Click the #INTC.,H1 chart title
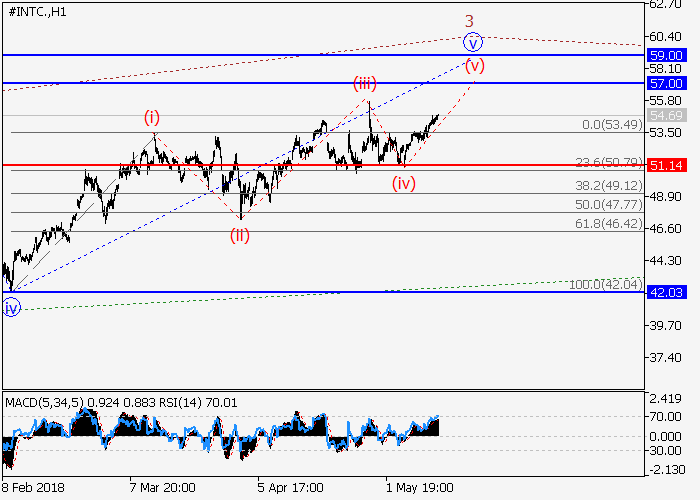 [x=36, y=10]
